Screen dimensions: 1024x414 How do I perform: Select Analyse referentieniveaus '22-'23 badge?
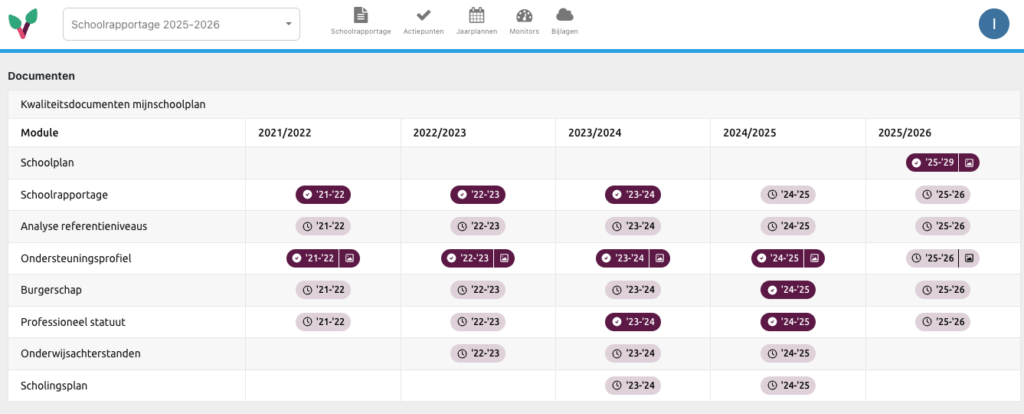tap(477, 226)
